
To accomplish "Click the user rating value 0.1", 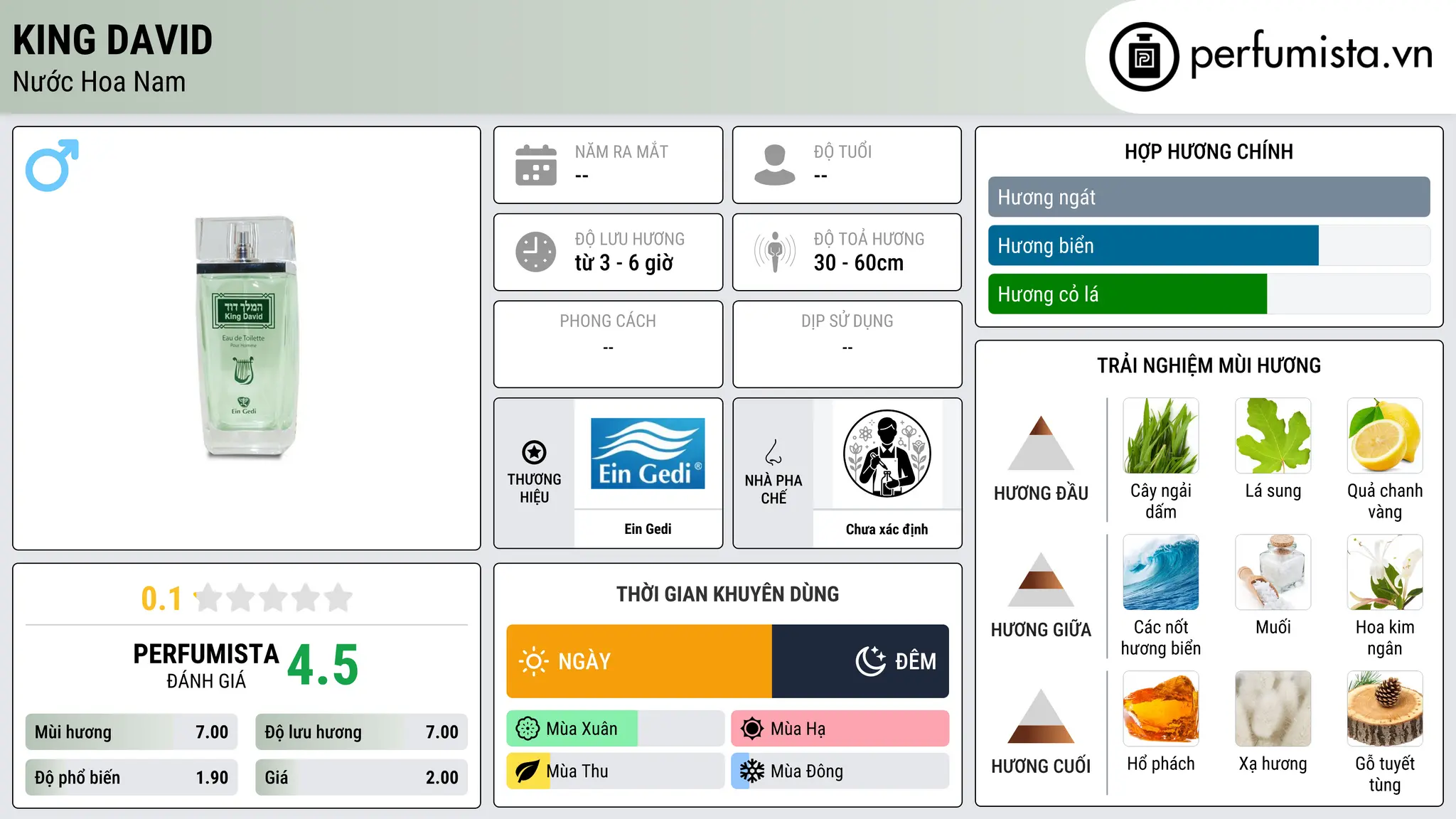I will 161,599.
